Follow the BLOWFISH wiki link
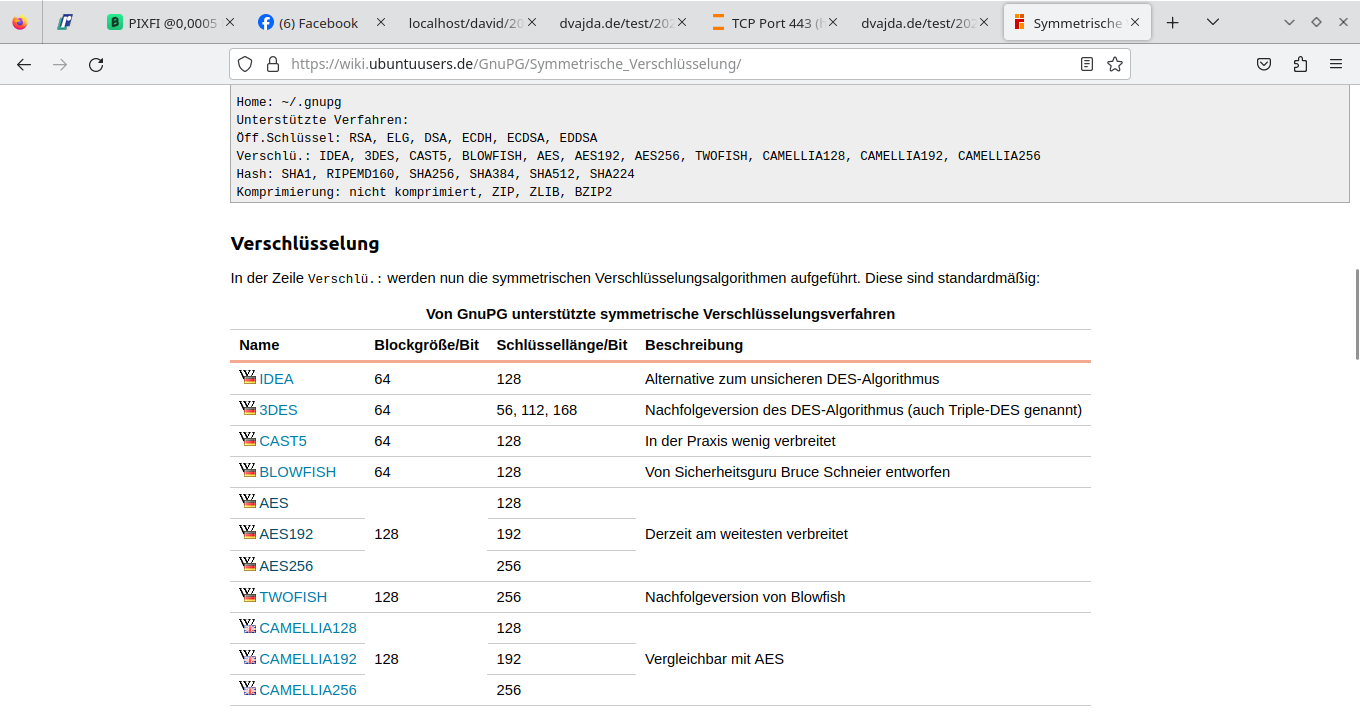Viewport: 1360px width, 724px height. pyautogui.click(x=297, y=472)
